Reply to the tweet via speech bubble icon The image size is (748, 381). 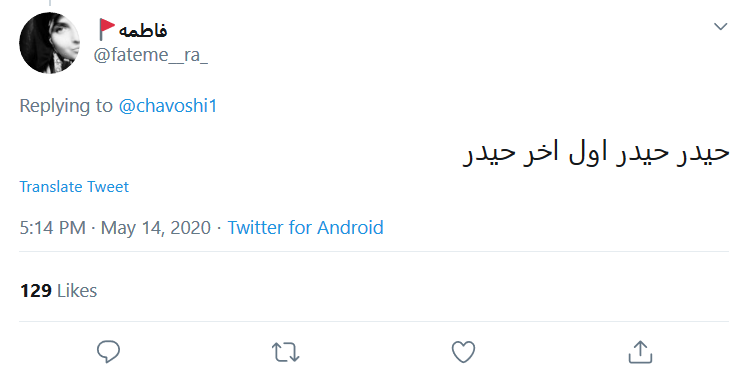108,352
